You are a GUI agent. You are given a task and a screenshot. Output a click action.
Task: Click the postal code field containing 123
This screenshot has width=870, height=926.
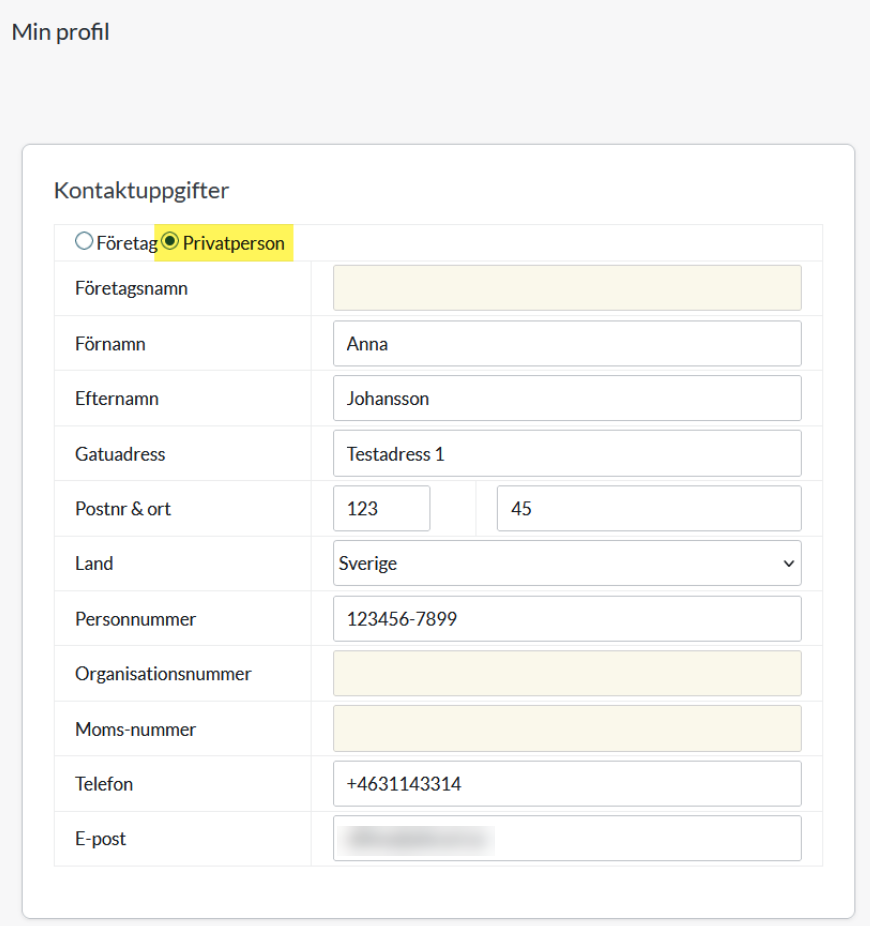click(381, 508)
